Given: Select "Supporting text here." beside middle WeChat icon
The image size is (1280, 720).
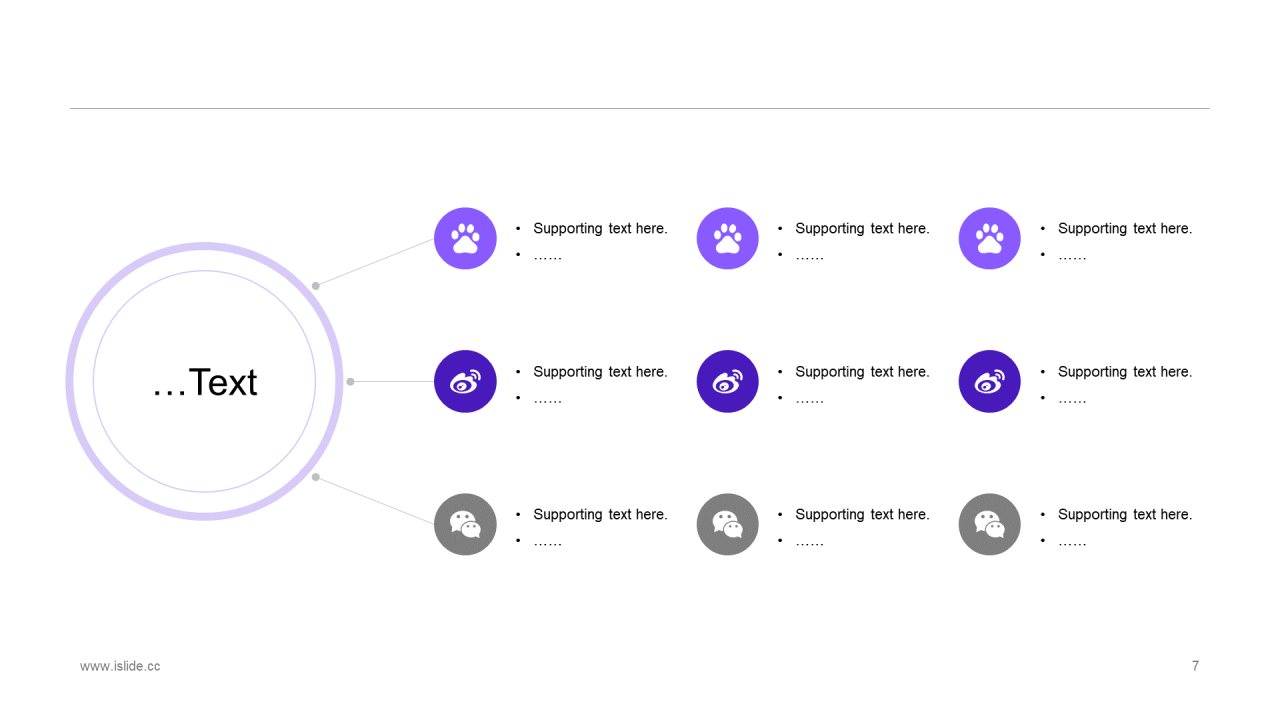Looking at the screenshot, I should pos(862,515).
